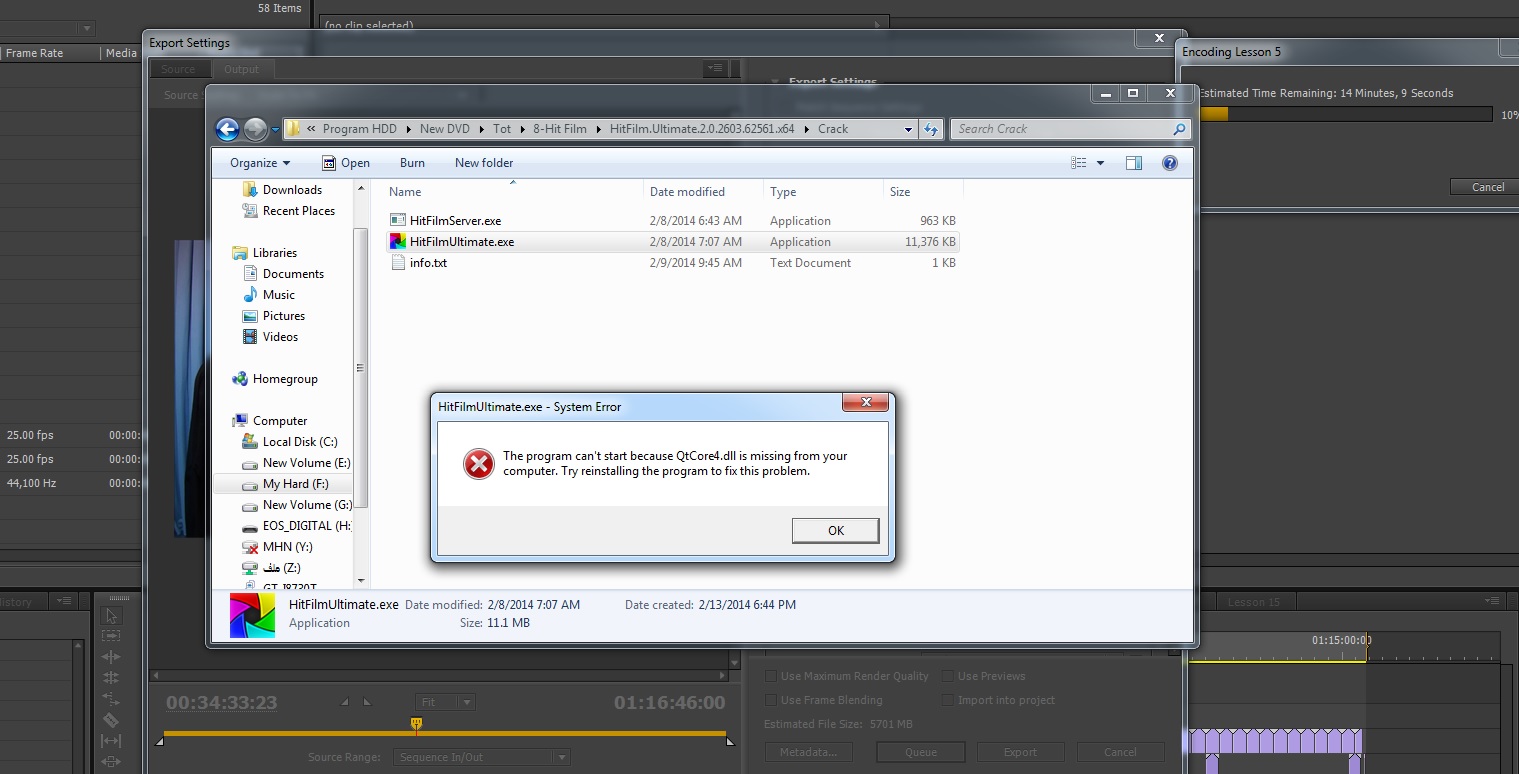The width and height of the screenshot is (1519, 774).
Task: Select the HitFilmUltimate.exe file icon
Action: tap(397, 242)
